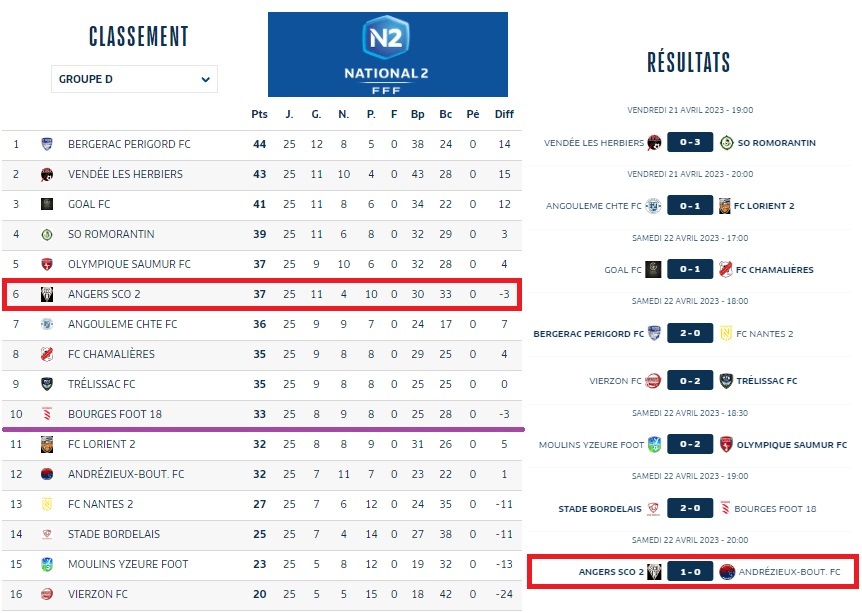Click the Pts column header
Screen dimensions: 862x613
pos(259,114)
